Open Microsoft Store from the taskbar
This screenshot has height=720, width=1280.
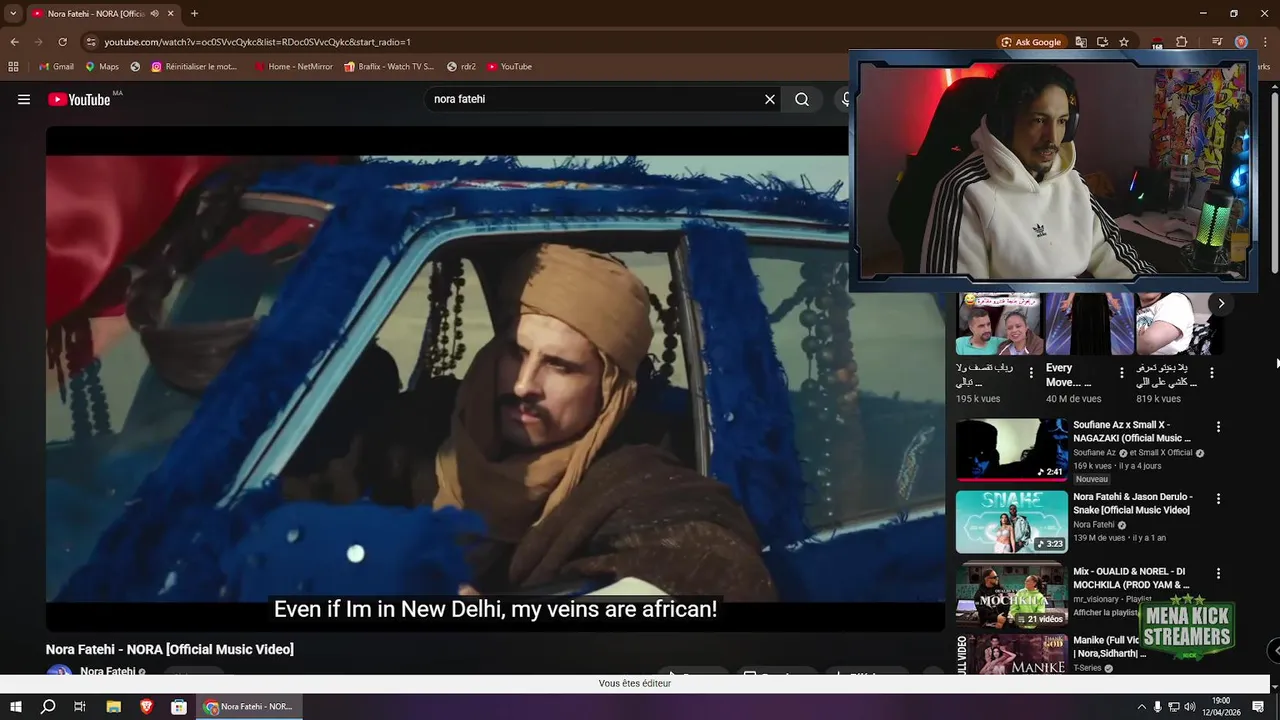[179, 707]
